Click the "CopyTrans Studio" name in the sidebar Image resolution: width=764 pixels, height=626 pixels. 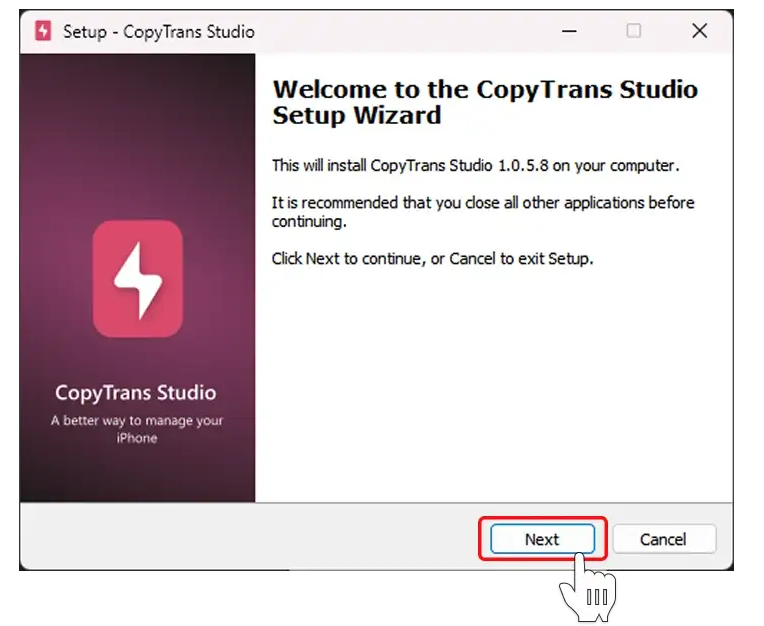click(135, 393)
